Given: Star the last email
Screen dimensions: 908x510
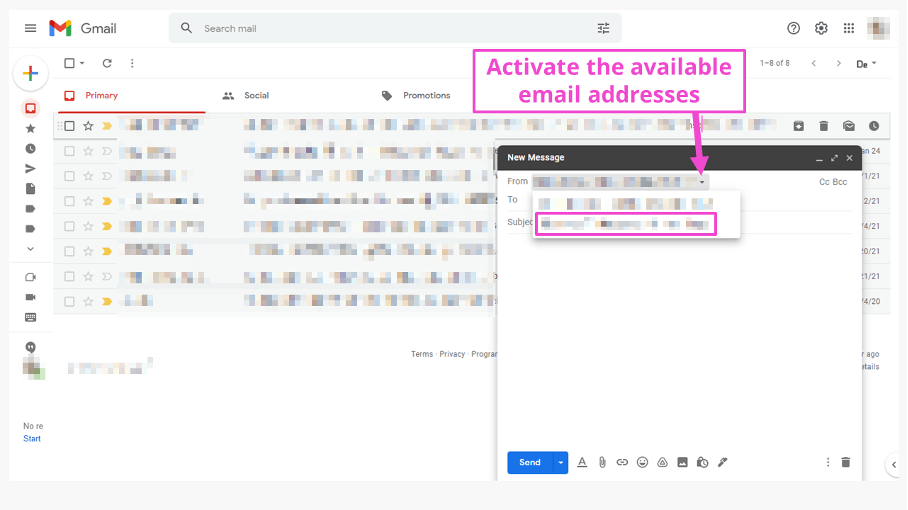Looking at the screenshot, I should tap(88, 302).
